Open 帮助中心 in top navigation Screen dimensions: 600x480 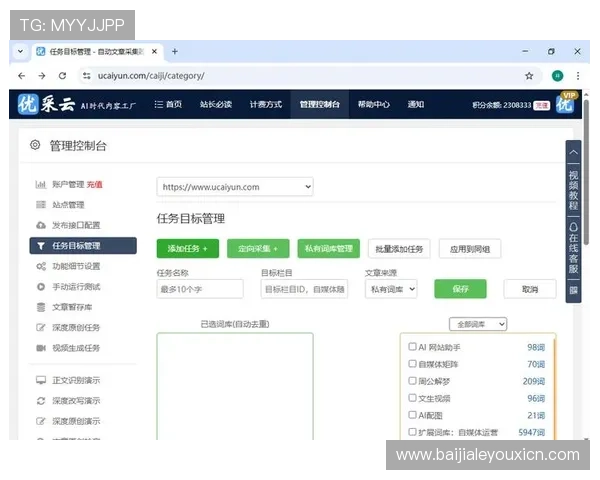coord(374,104)
